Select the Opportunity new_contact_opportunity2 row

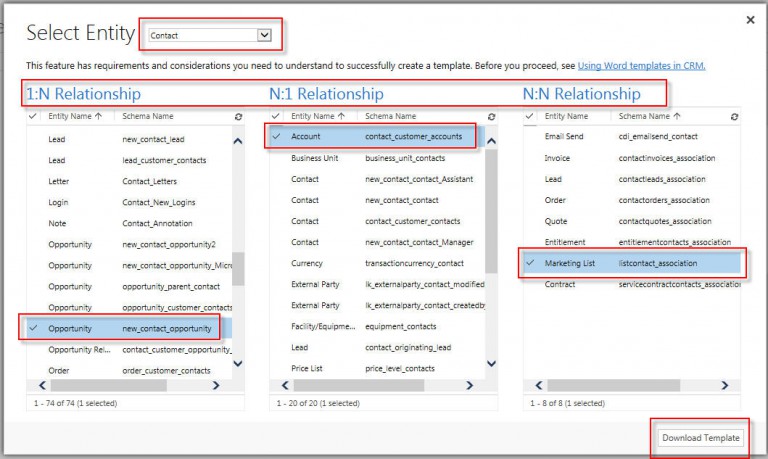click(129, 245)
